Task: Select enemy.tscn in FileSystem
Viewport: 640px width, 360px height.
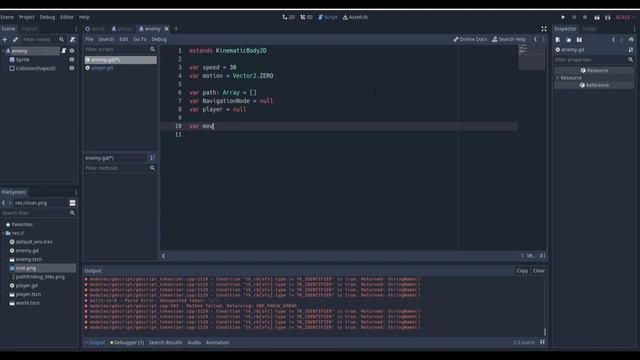Action: click(29, 259)
